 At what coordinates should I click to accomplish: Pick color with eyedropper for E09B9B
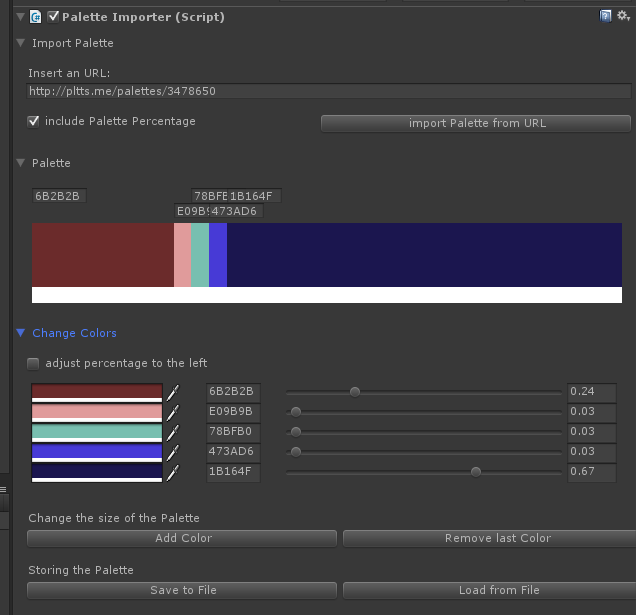(173, 412)
